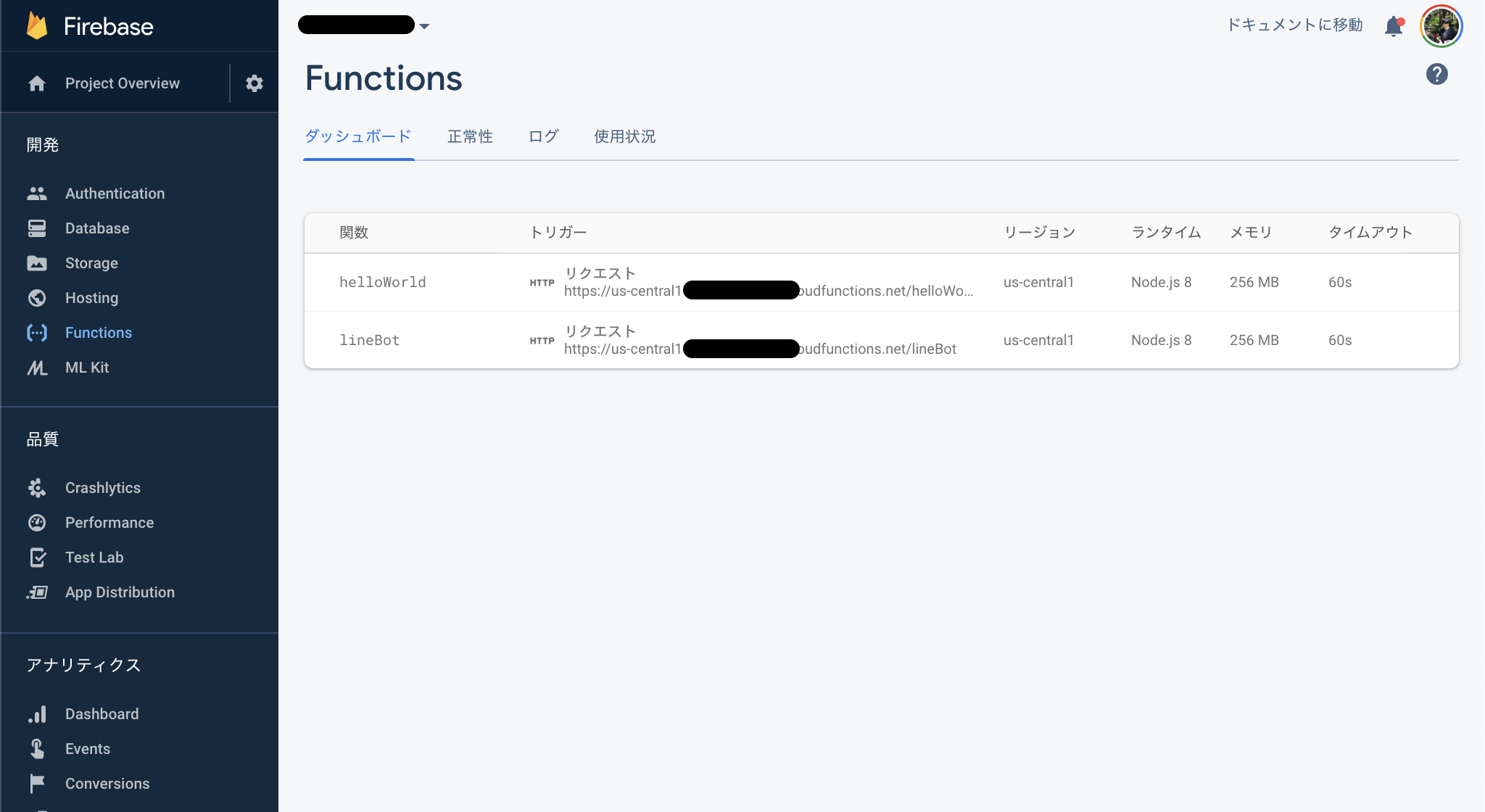The height and width of the screenshot is (812, 1485).
Task: Open Crashlytics page
Action: tap(103, 488)
